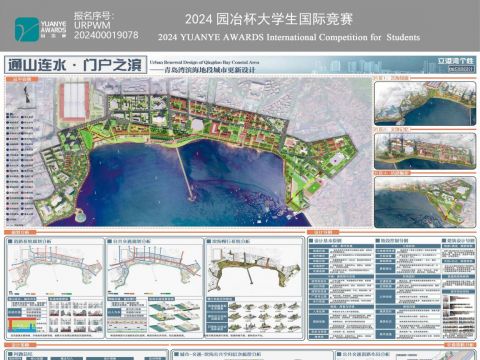
Task: Click the white domed round building on the plan
Action: click(198, 124)
